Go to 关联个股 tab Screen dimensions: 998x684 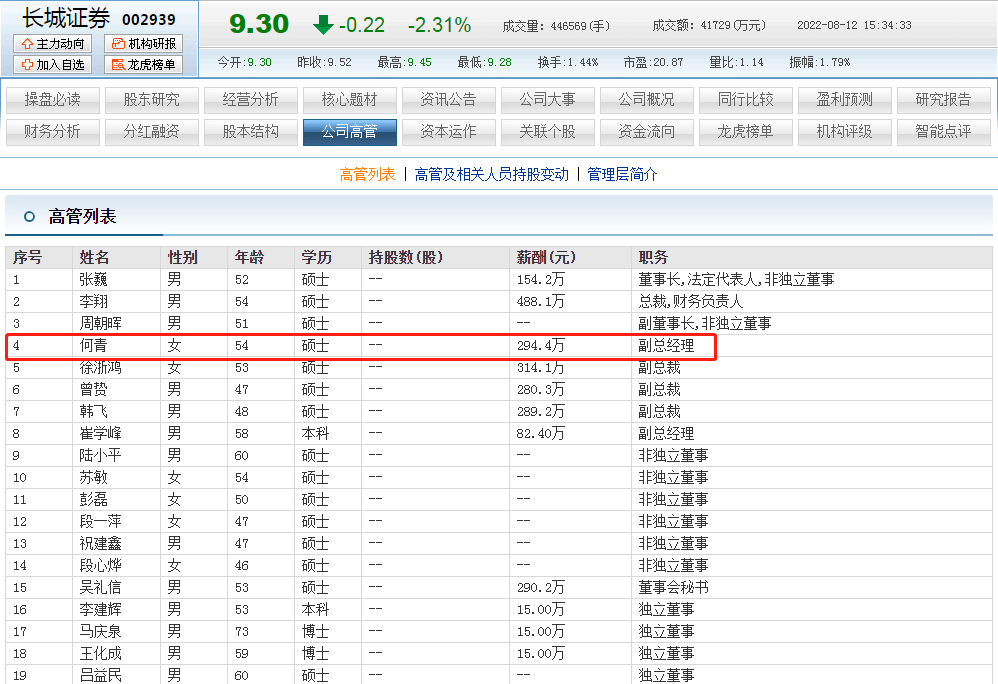[x=547, y=132]
